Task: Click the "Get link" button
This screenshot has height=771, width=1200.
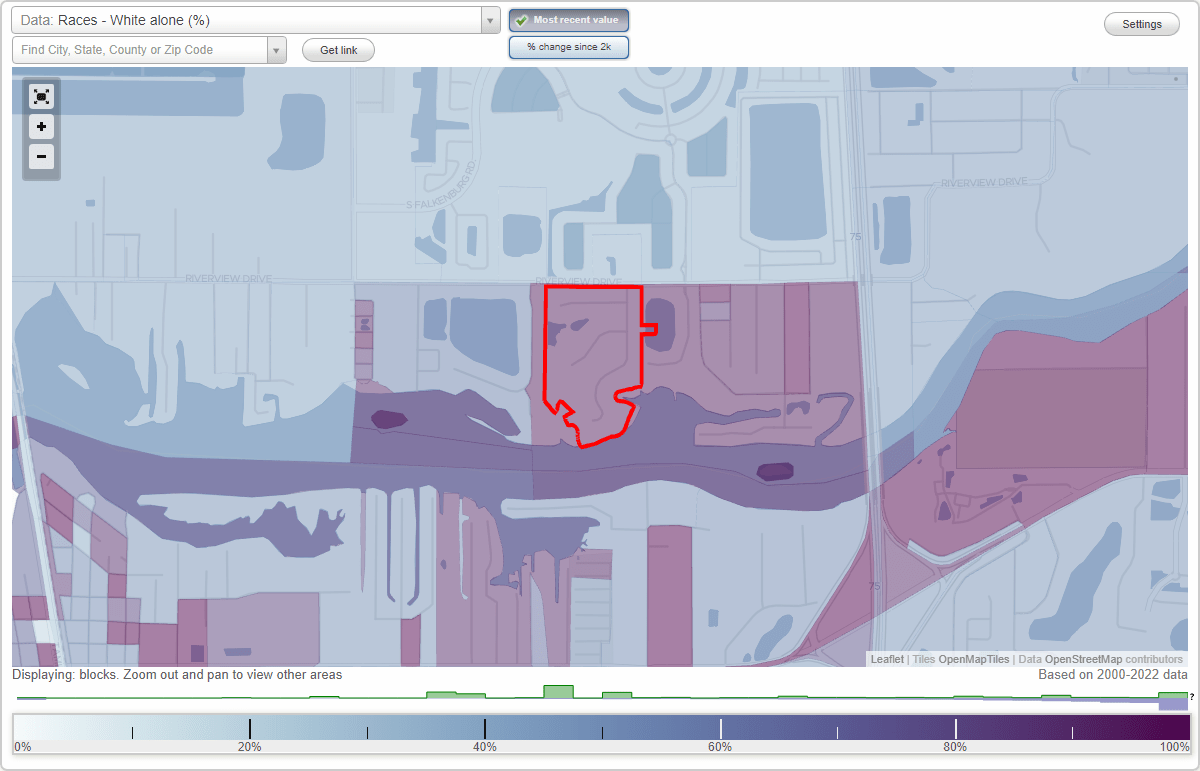Action: (337, 49)
